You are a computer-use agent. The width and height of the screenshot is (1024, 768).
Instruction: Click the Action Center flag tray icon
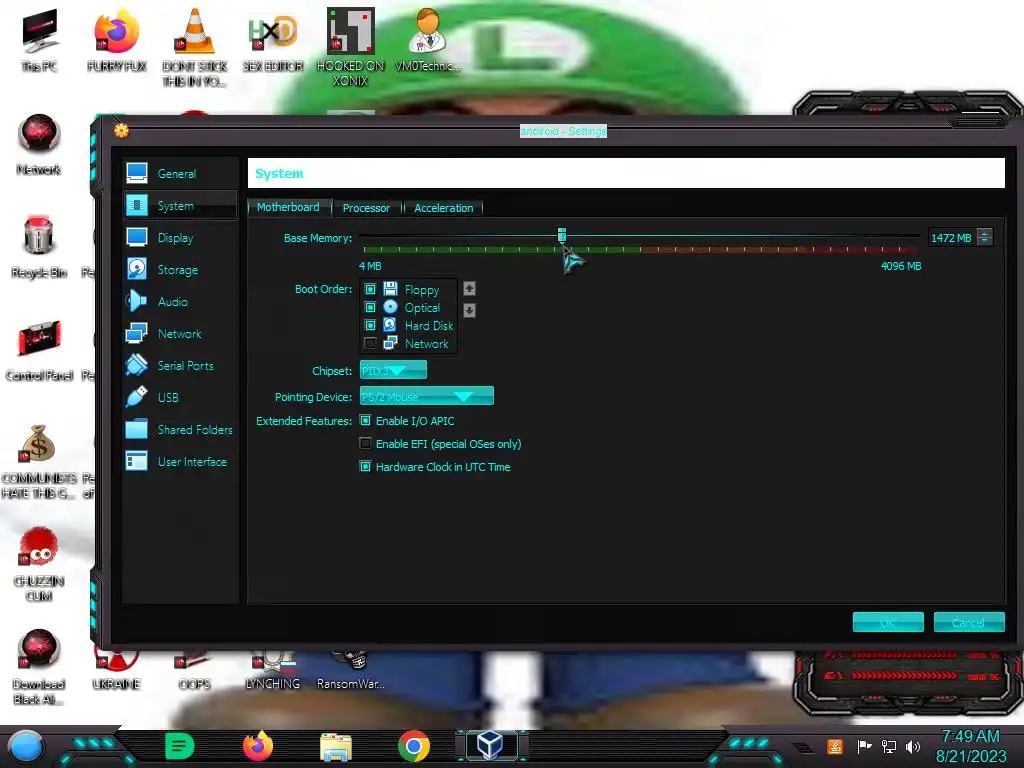pos(864,746)
